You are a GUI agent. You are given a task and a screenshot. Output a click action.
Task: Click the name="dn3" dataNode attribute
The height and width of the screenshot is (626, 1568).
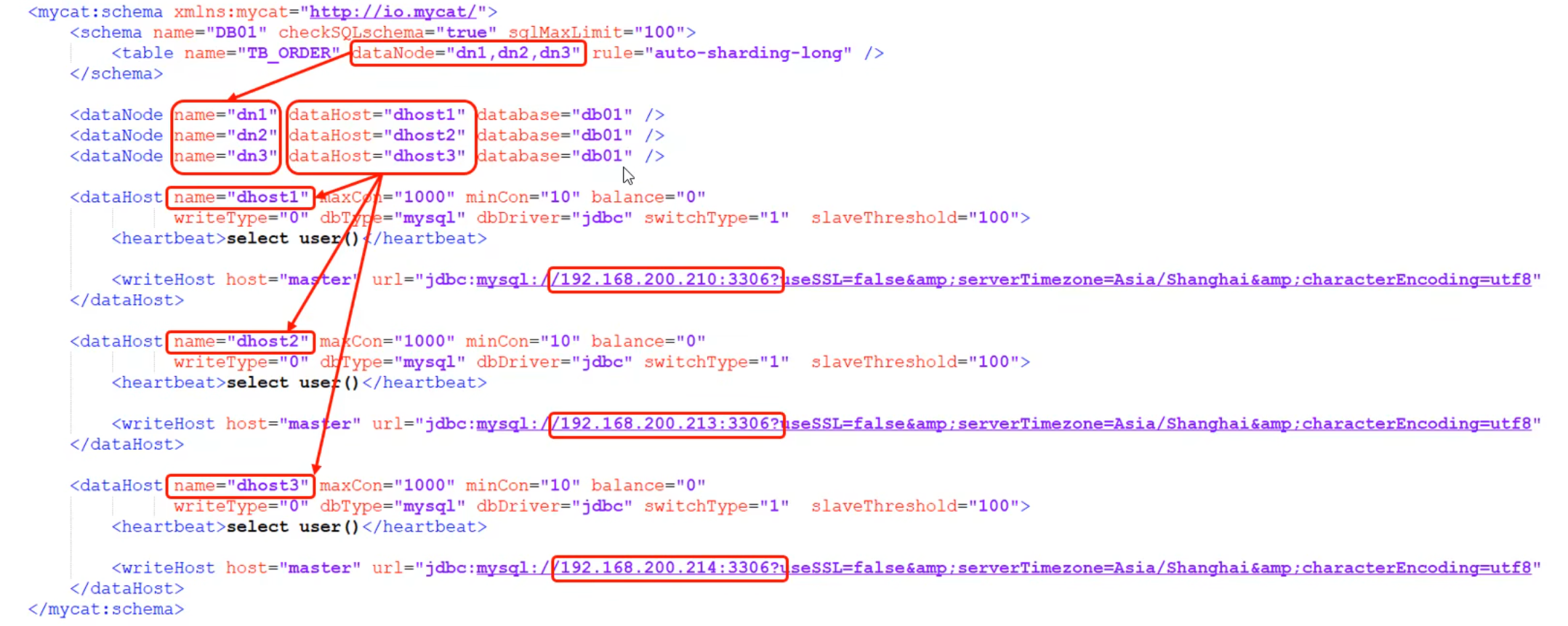tap(225, 156)
